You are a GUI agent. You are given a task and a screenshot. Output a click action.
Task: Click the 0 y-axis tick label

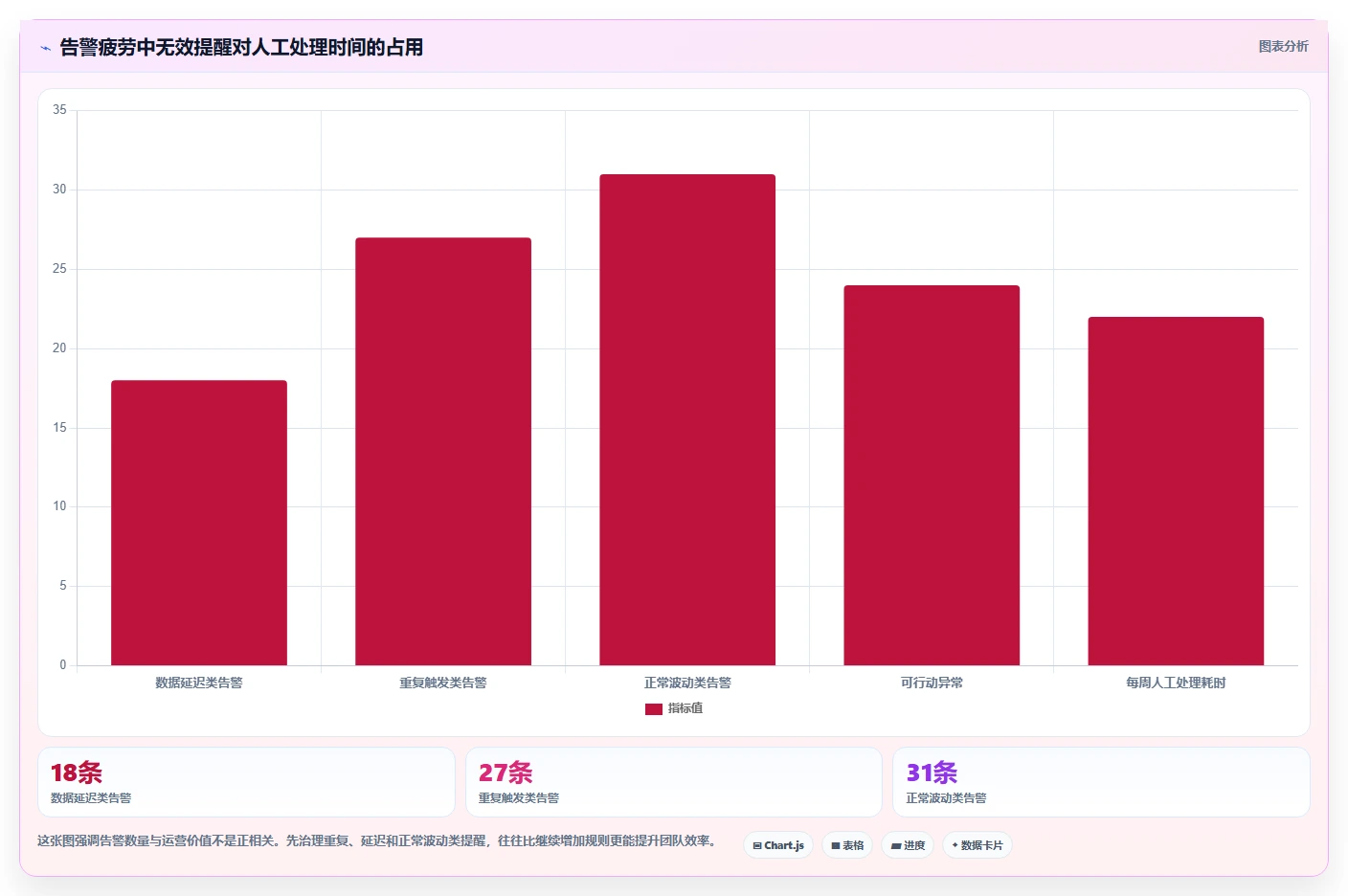63,665
